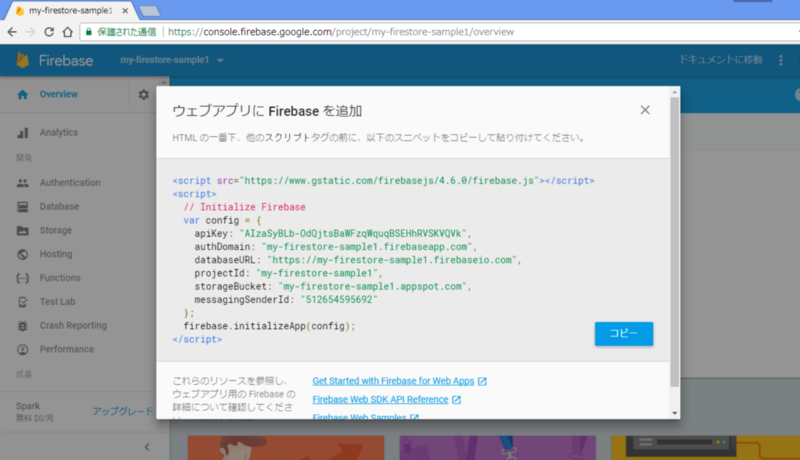This screenshot has height=460, width=800.
Task: Click the Authentication people icon
Action: pos(22,183)
